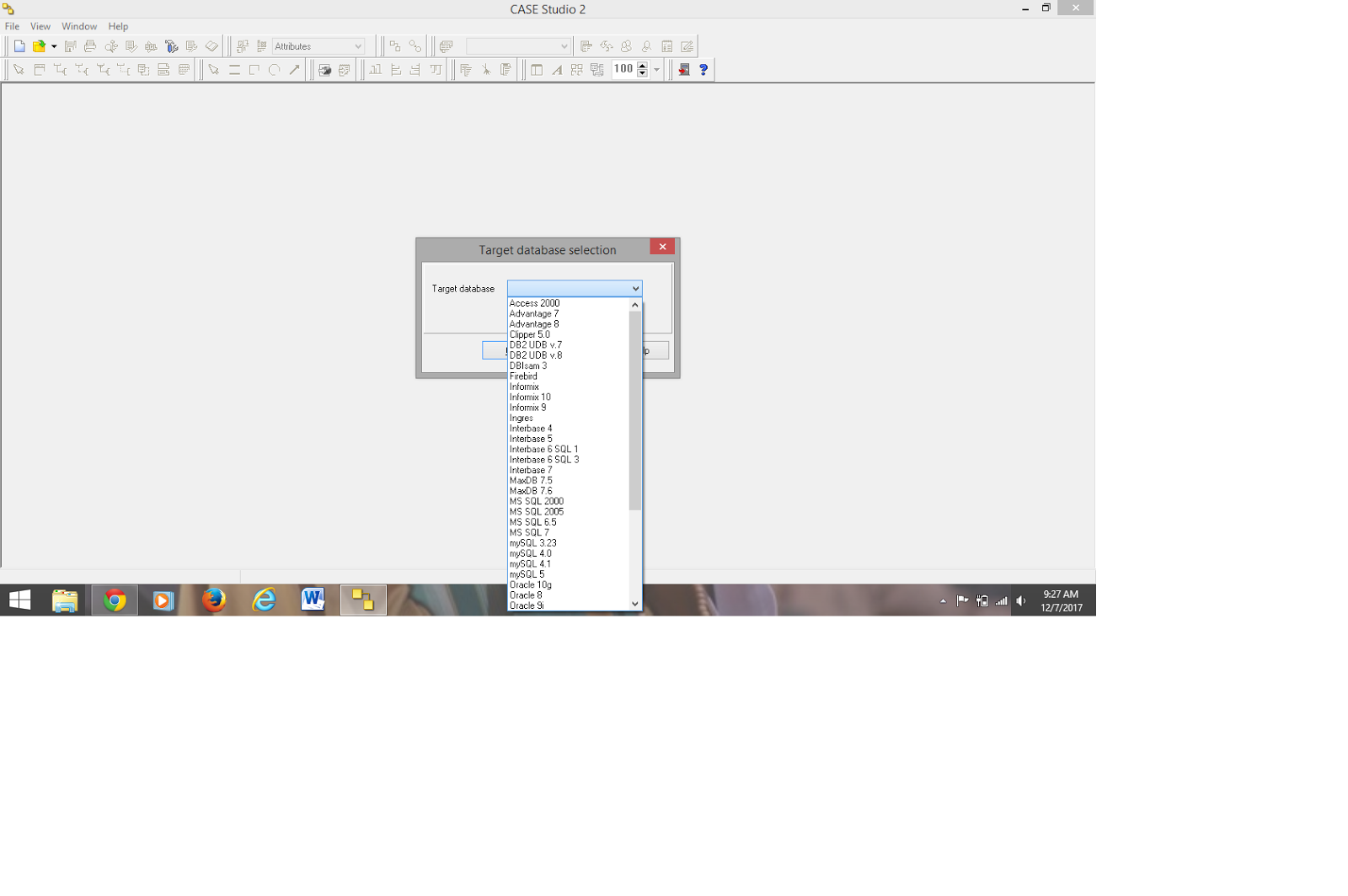
Task: Select the ellipse drawing tool
Action: click(x=273, y=70)
